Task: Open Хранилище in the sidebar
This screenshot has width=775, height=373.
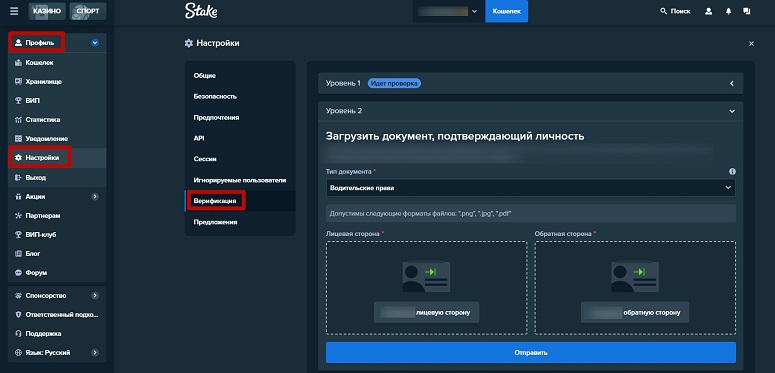Action: (57, 82)
